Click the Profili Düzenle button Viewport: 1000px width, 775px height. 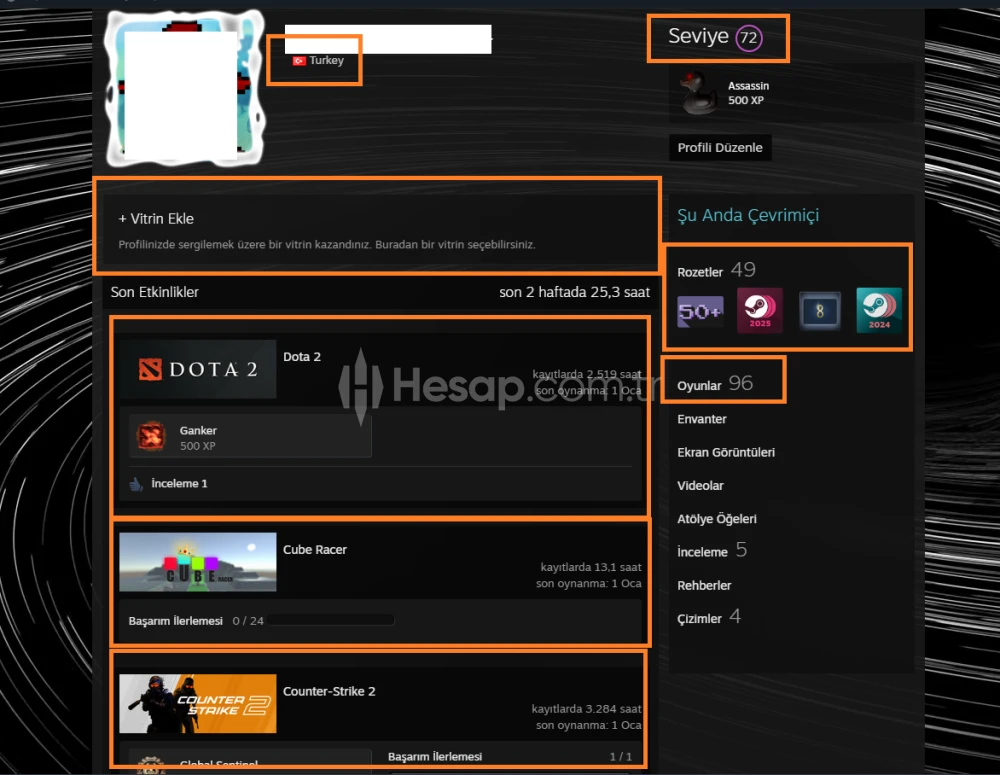coord(720,147)
